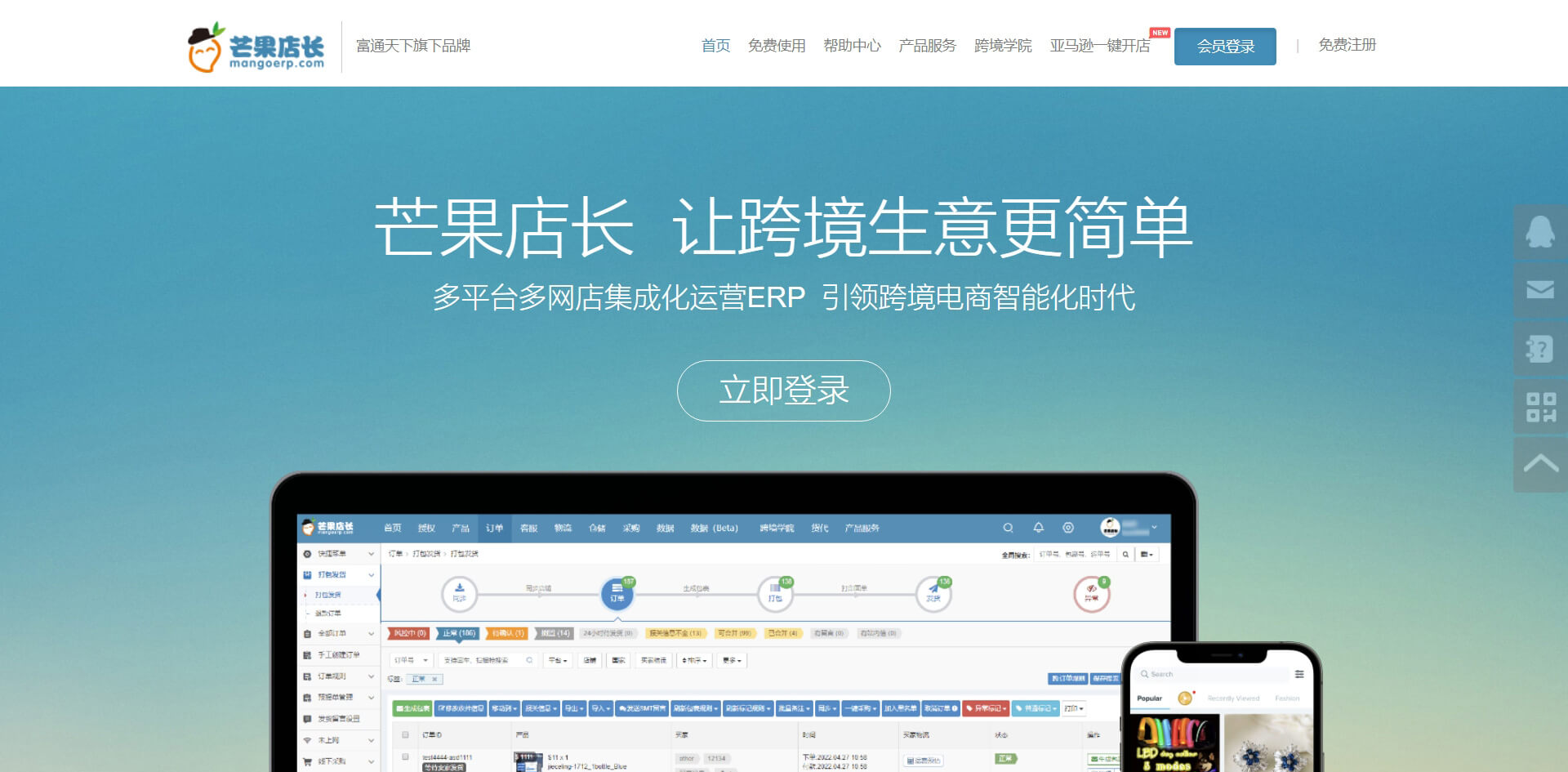The image size is (1568, 772).
Task: Click the green 生成包裹 button in mockup
Action: click(x=412, y=708)
